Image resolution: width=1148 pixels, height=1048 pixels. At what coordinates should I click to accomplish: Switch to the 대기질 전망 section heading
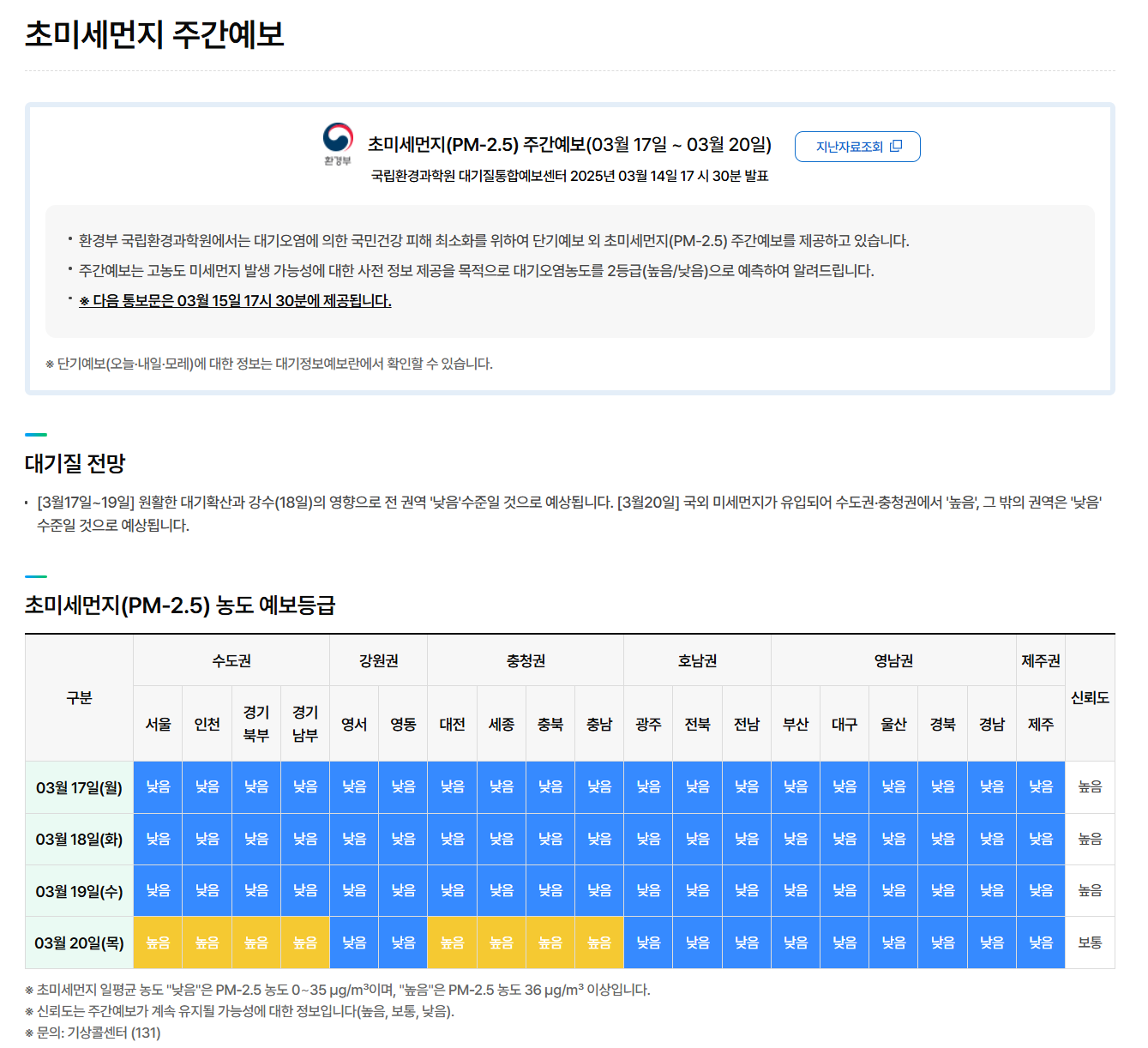[x=74, y=464]
